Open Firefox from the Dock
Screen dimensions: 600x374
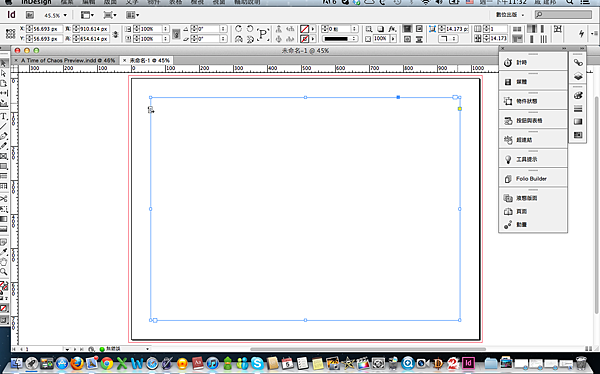point(77,363)
